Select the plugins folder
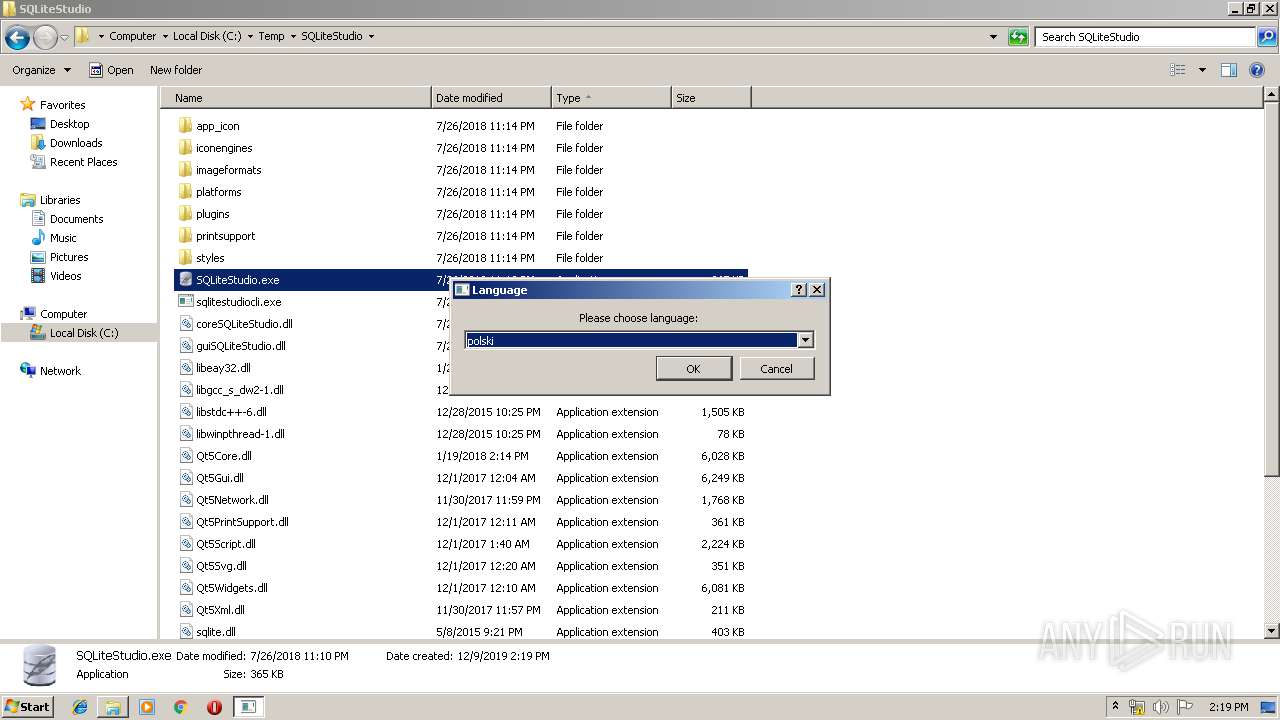The image size is (1280, 720). (x=212, y=214)
